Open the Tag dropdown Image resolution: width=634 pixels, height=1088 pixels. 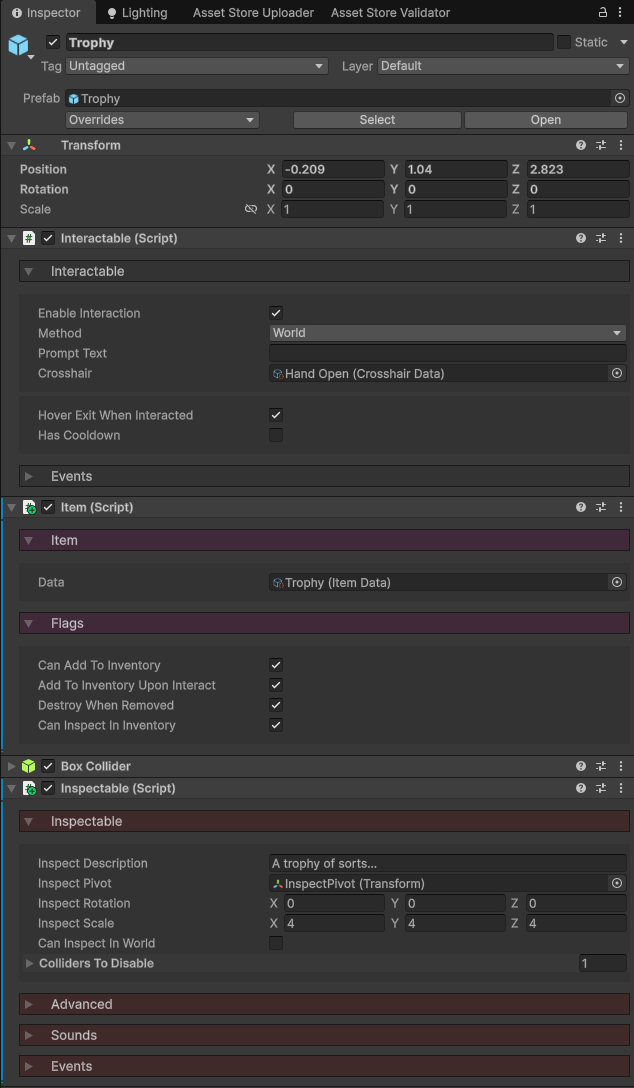196,66
